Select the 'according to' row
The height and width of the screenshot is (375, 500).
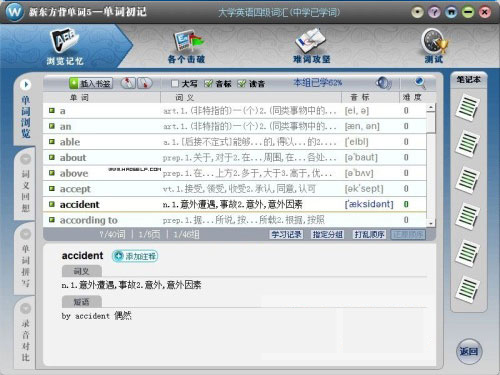click(x=235, y=220)
